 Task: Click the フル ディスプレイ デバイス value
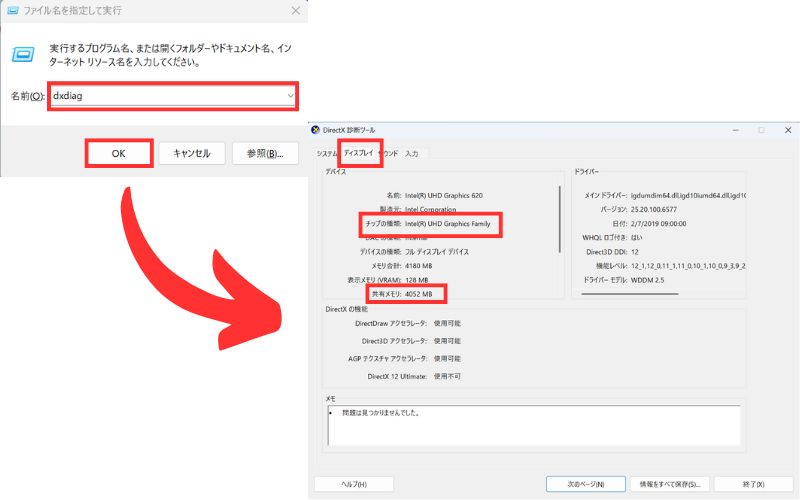(x=436, y=252)
